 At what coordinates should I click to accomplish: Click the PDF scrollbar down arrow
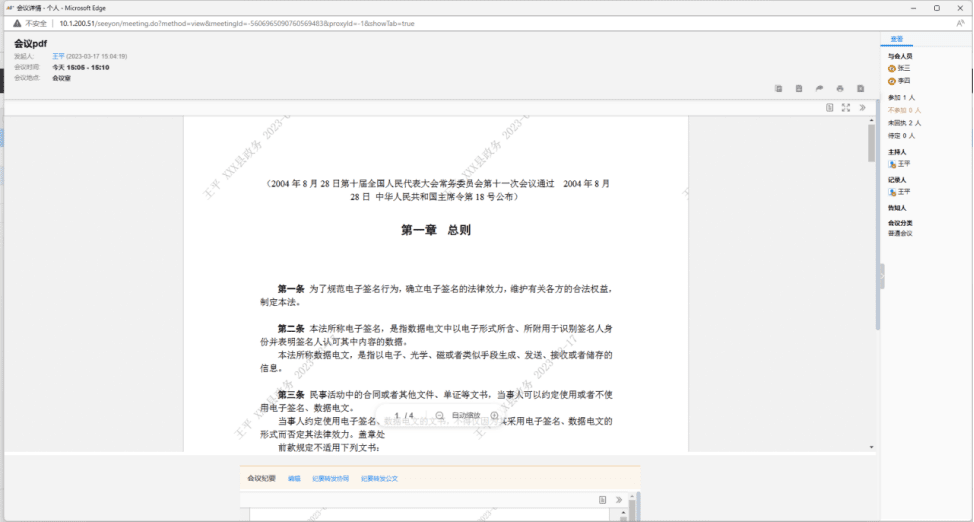pyautogui.click(x=872, y=447)
